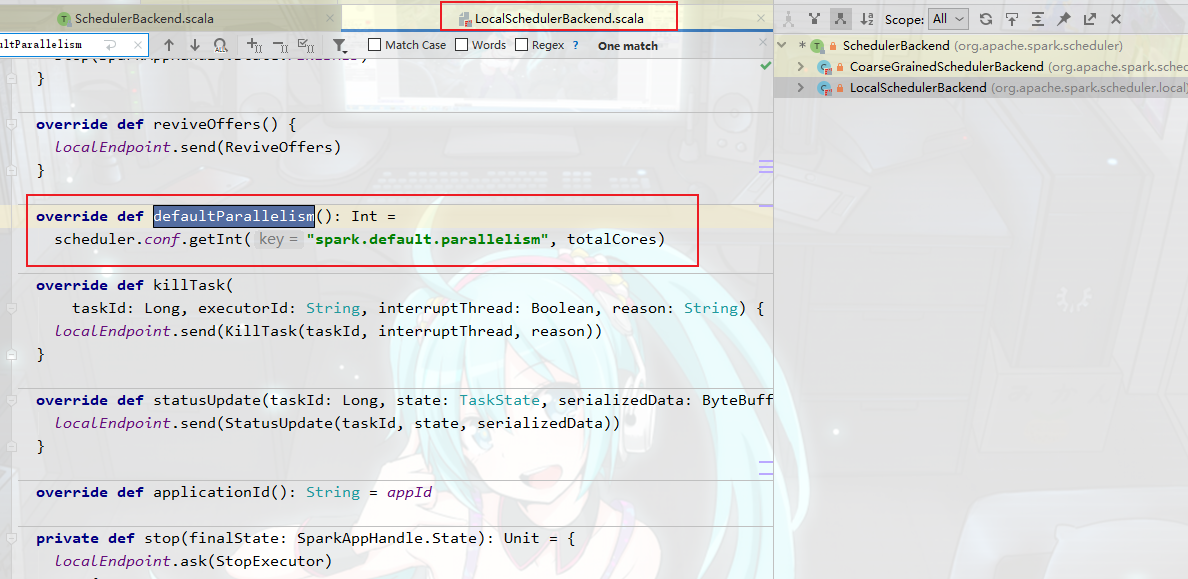Viewport: 1188px width, 579px height.
Task: Click the LocalSchedulerBackend class icon in tree
Action: tap(824, 88)
